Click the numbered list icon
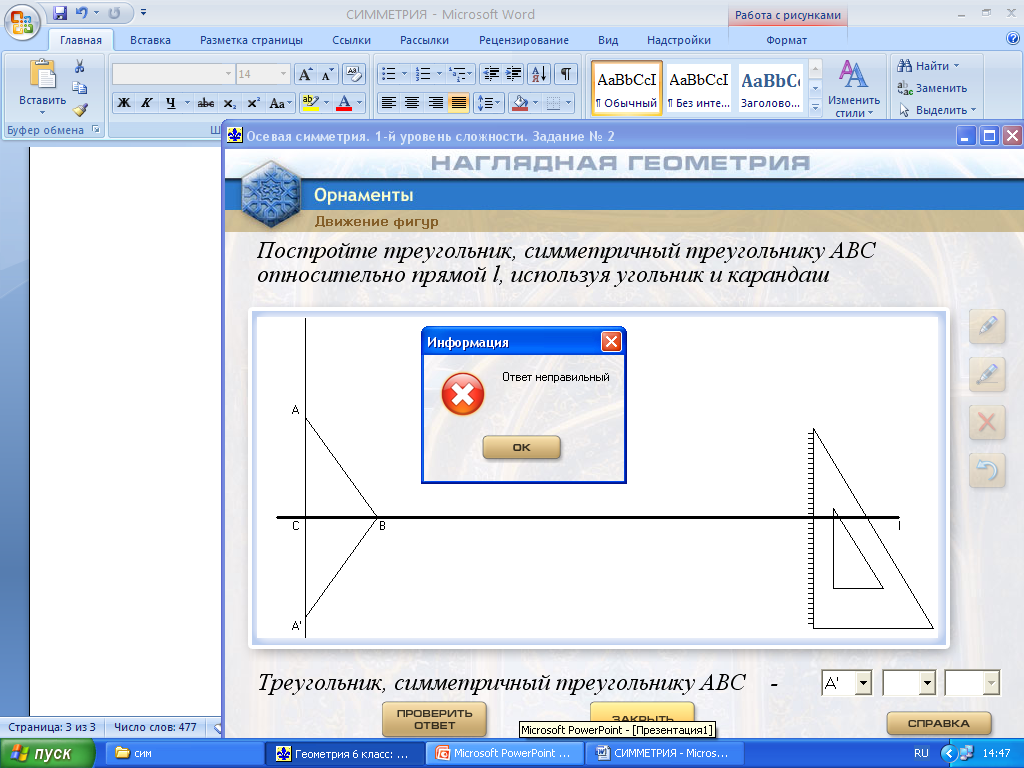Screen dimensions: 1024x768 423,74
